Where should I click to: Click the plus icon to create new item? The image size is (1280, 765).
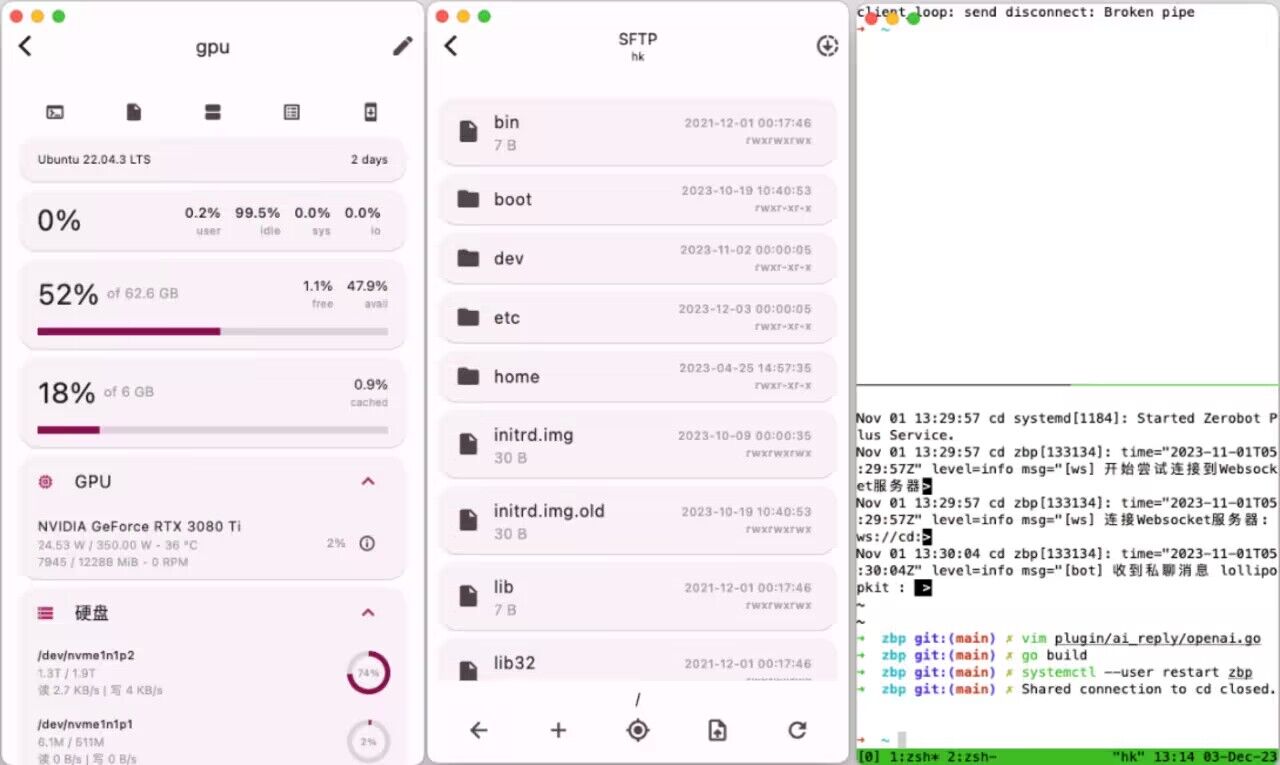(558, 730)
